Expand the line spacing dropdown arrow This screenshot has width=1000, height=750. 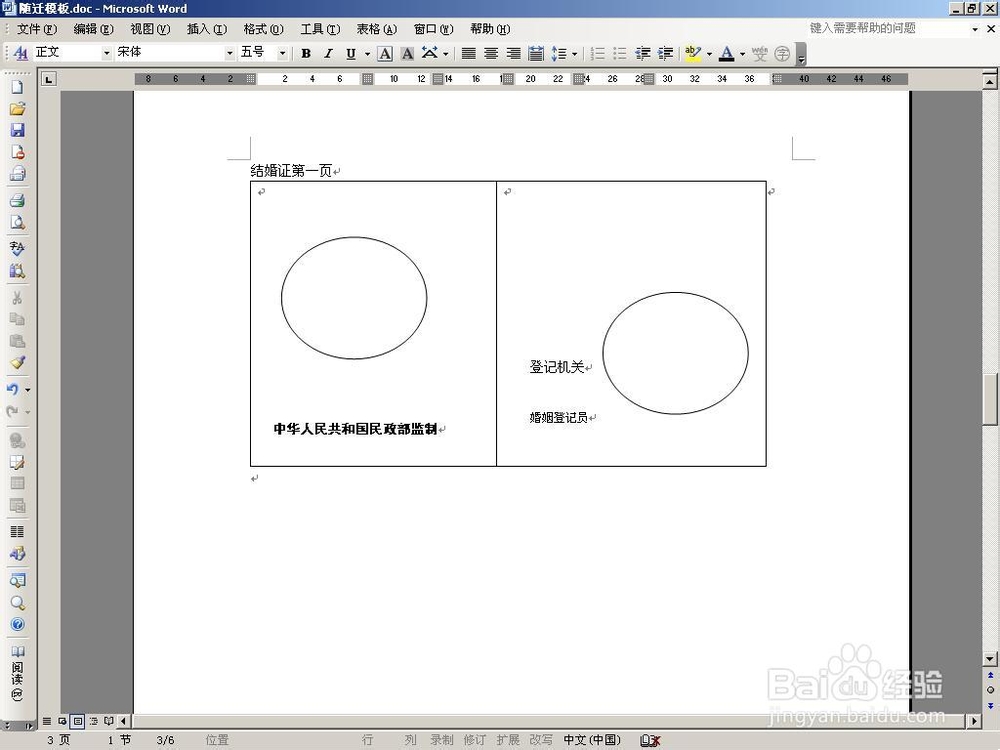coord(575,54)
